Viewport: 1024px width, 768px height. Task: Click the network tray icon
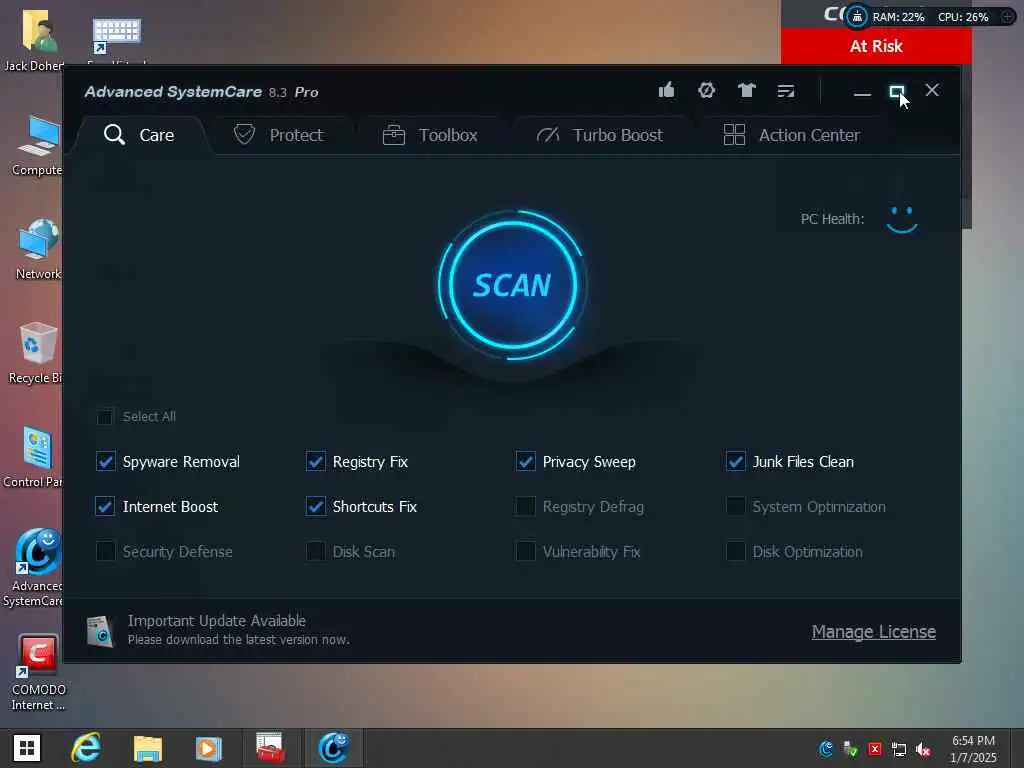point(899,749)
